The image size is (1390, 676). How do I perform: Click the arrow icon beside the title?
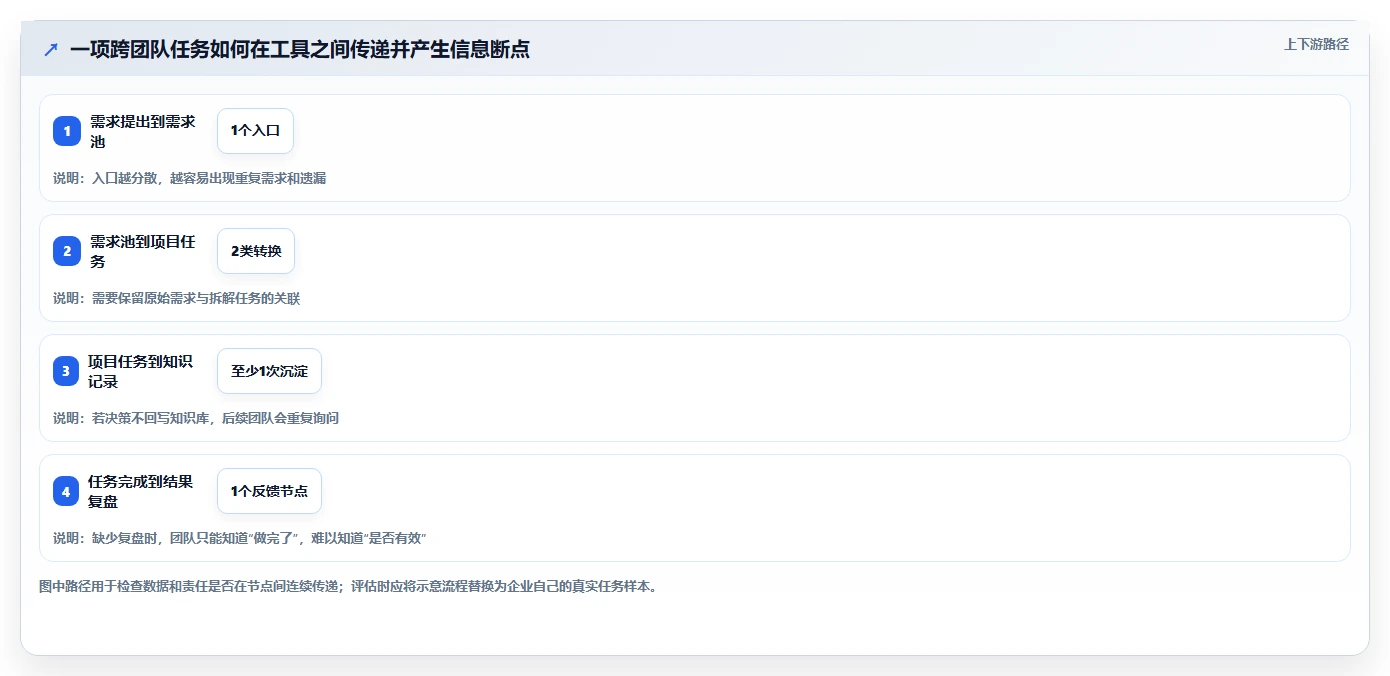(x=51, y=49)
